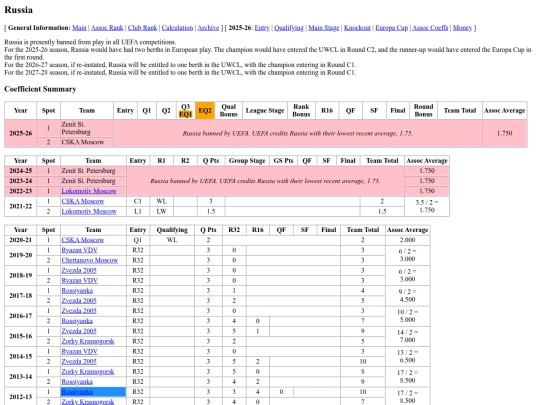Screen dimensions: 540x405
Task: Open Lokomotiv Moscow link in 2022-23 row
Action: pyautogui.click(x=89, y=191)
